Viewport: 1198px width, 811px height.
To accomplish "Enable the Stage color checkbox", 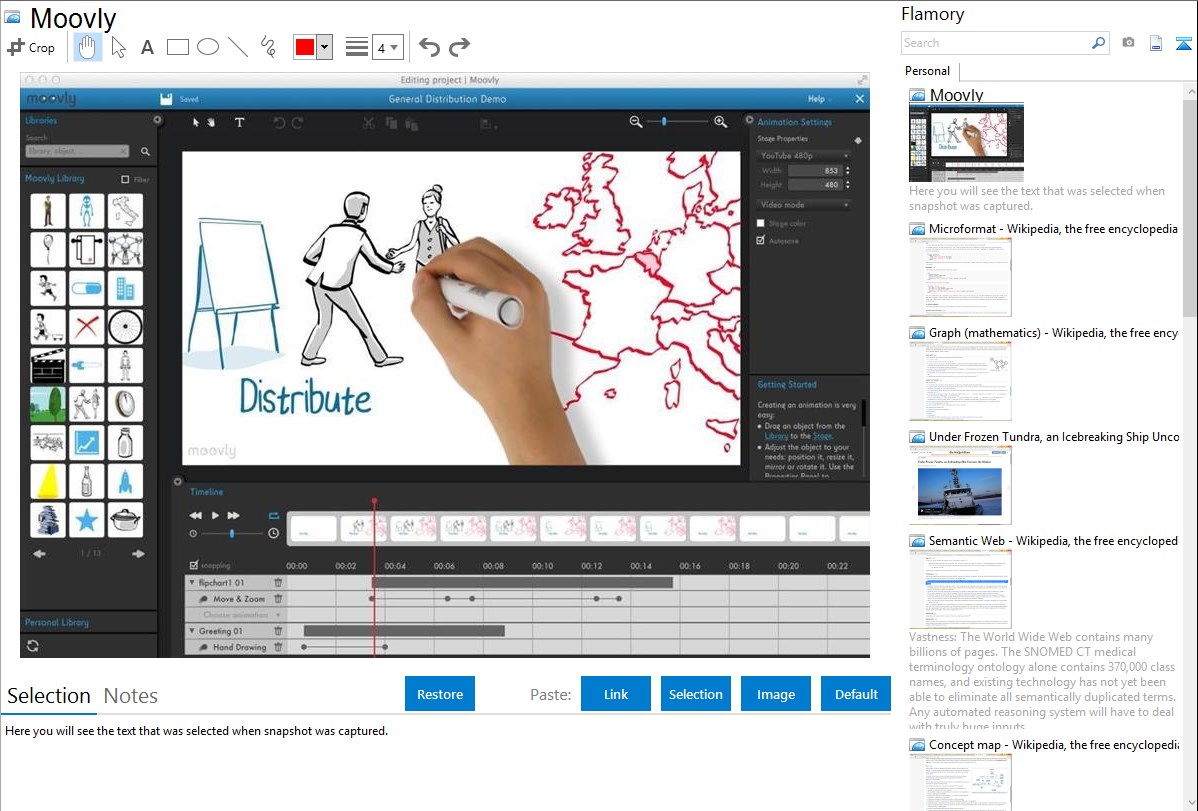I will (x=761, y=223).
